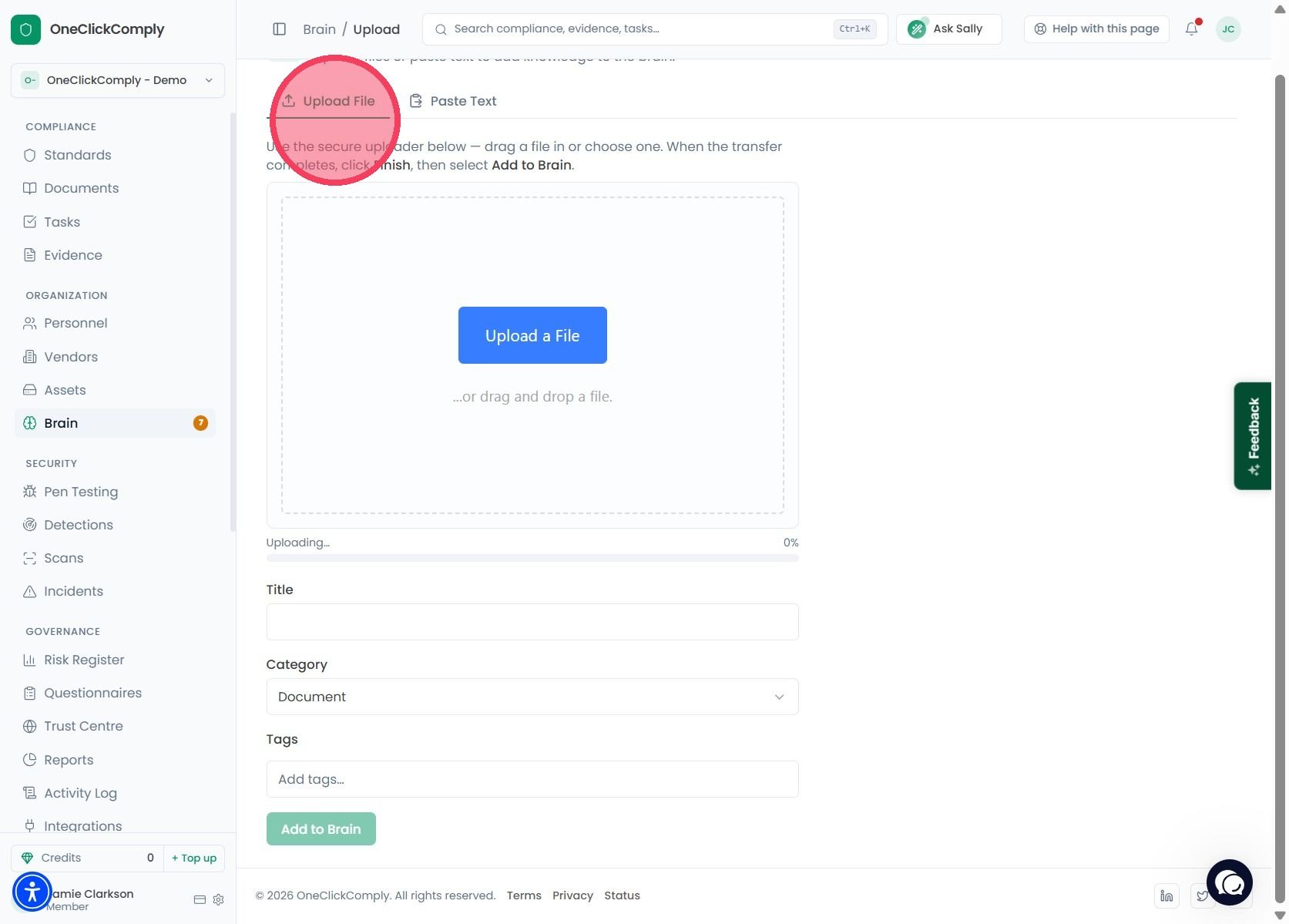The height and width of the screenshot is (924, 1289).
Task: Switch to the Upload File tab
Action: click(328, 101)
